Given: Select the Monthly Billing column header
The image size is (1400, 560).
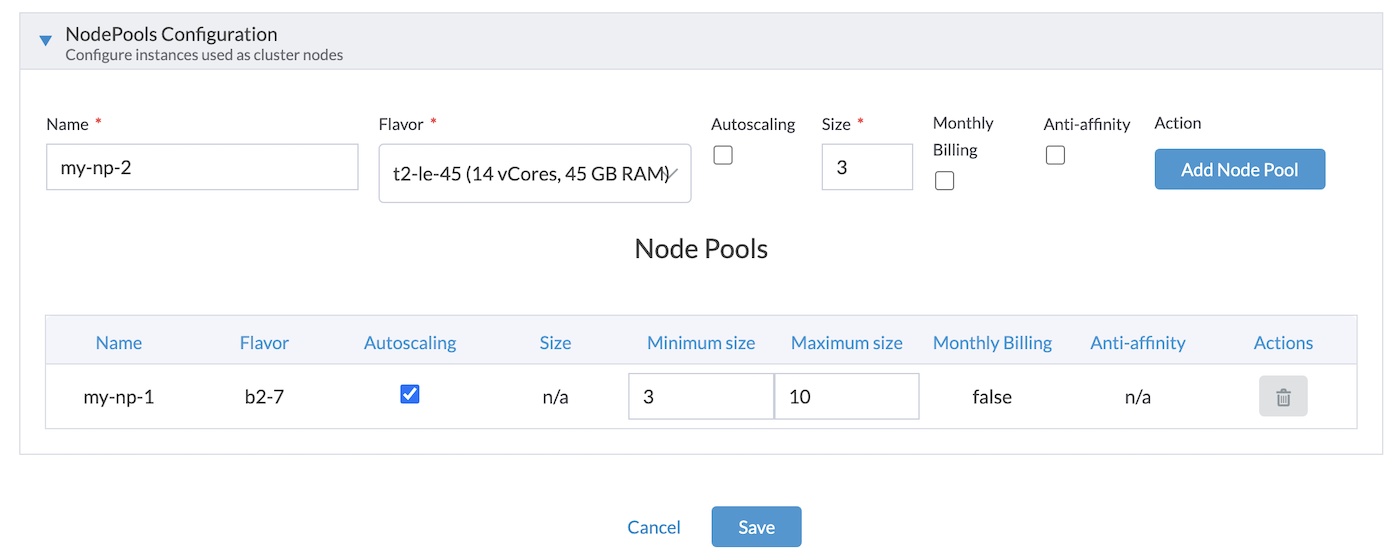Looking at the screenshot, I should tap(992, 343).
